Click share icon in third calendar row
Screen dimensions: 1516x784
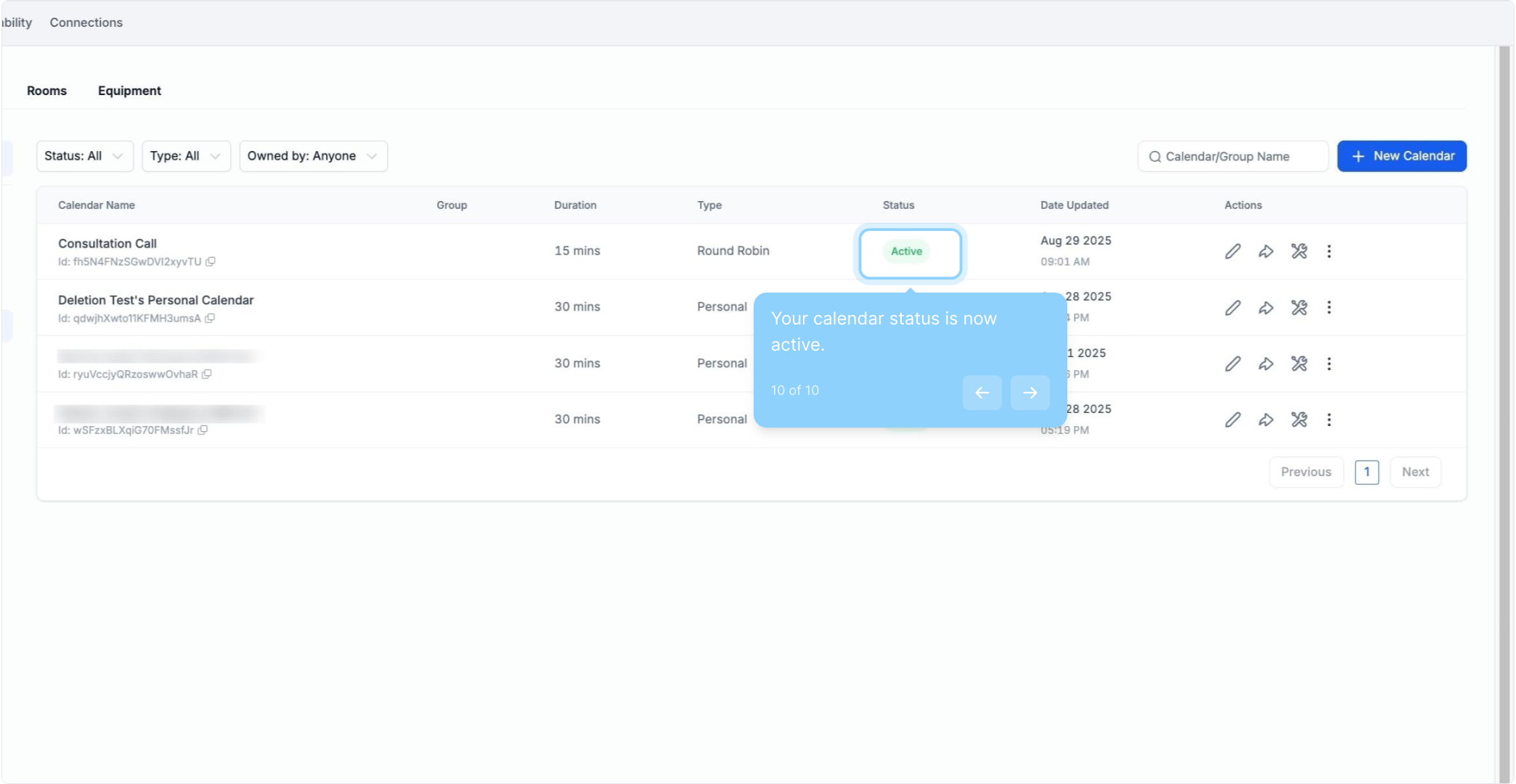1266,364
